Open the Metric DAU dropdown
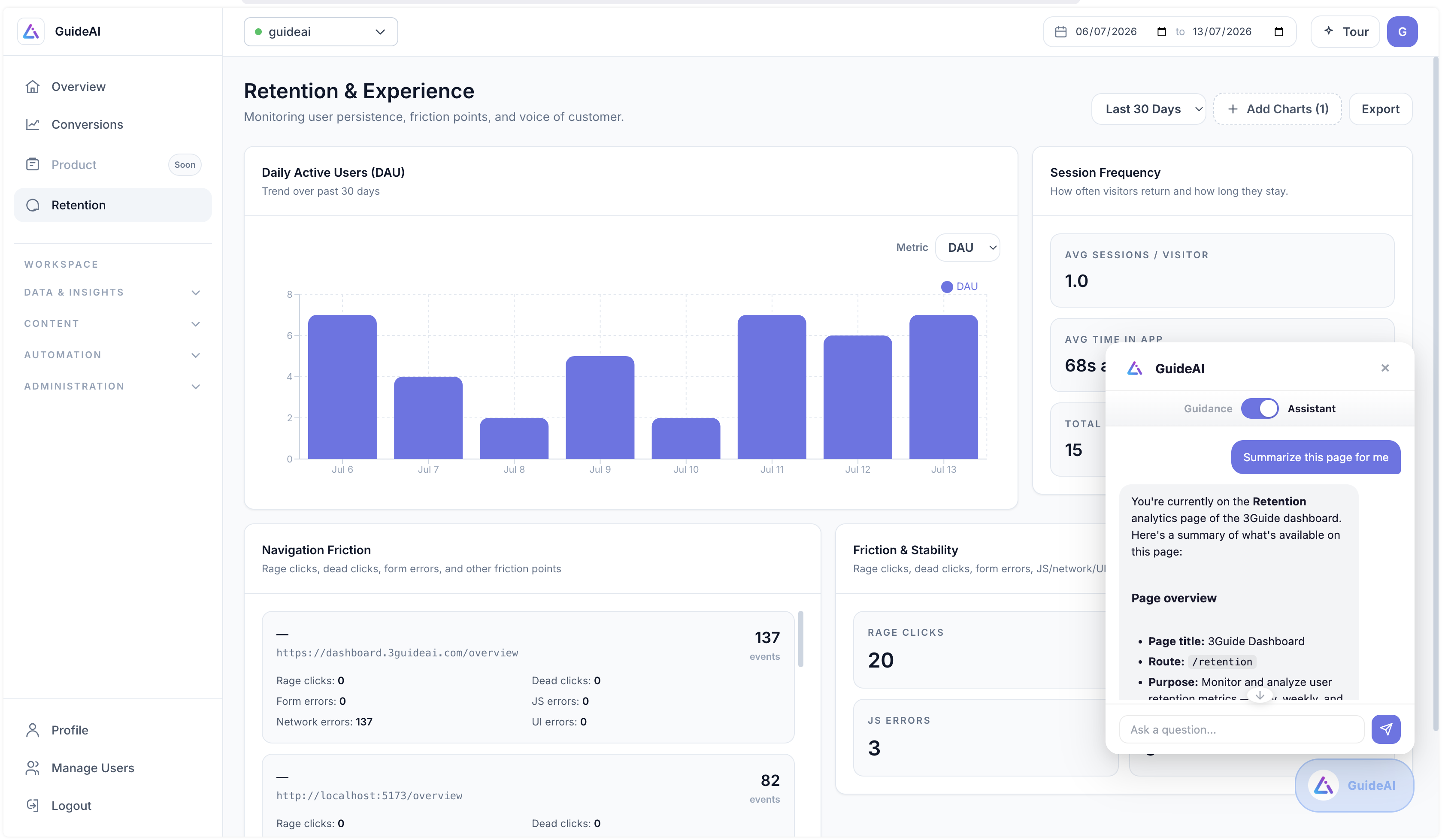1442x840 pixels. (x=967, y=247)
